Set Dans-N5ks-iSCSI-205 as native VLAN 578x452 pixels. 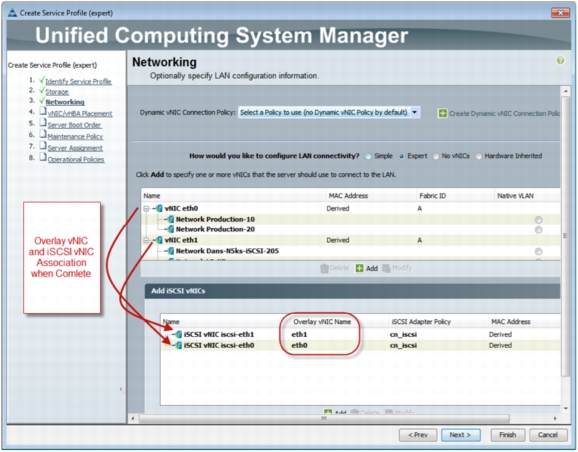coord(538,251)
